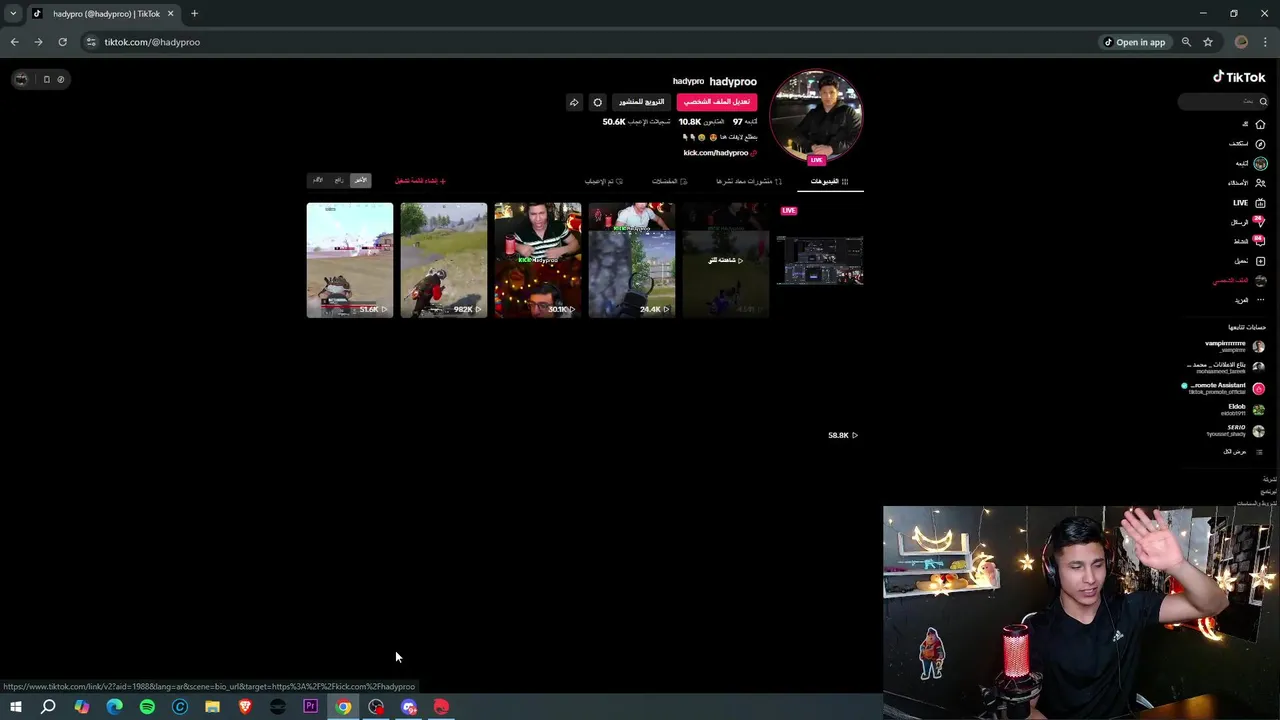The width and height of the screenshot is (1280, 720).
Task: Sort videos by Latest
Action: [x=360, y=180]
